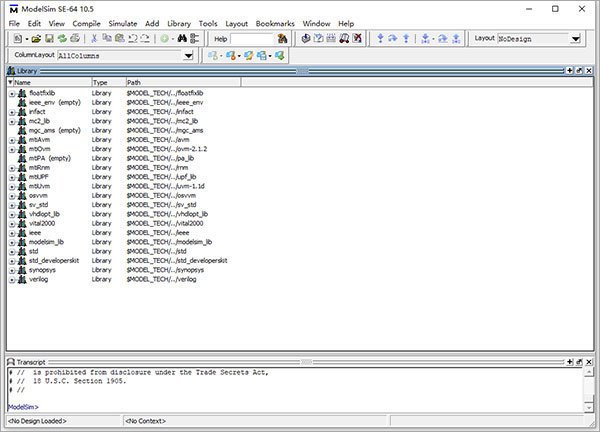Image resolution: width=600 pixels, height=432 pixels.
Task: Toggle the sort triangle left of the Name column
Action: (10, 82)
